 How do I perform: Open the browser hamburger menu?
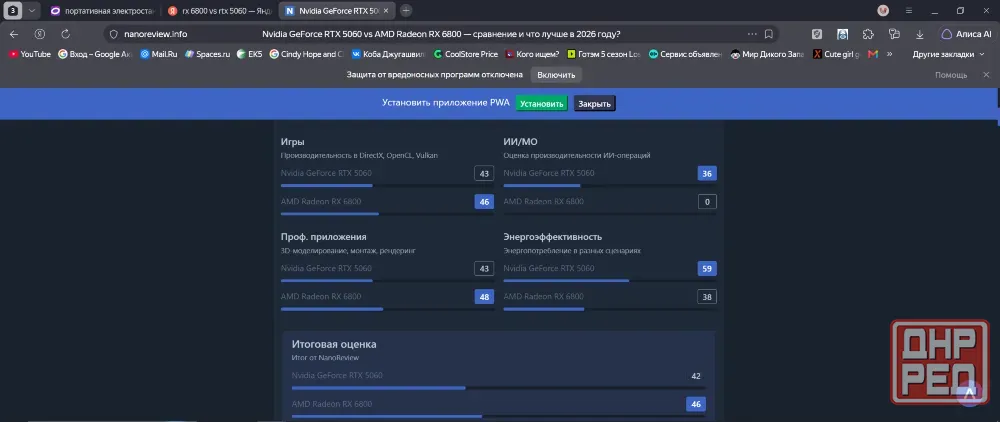tap(909, 11)
